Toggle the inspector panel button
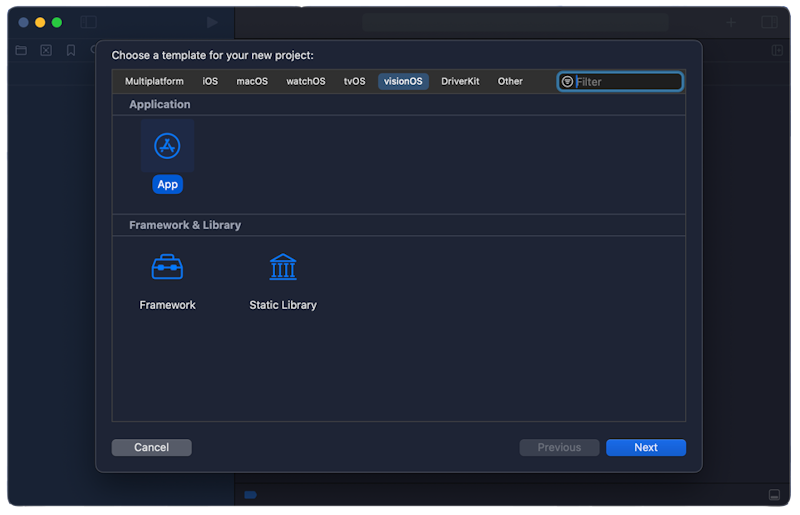800x515 pixels. click(769, 22)
